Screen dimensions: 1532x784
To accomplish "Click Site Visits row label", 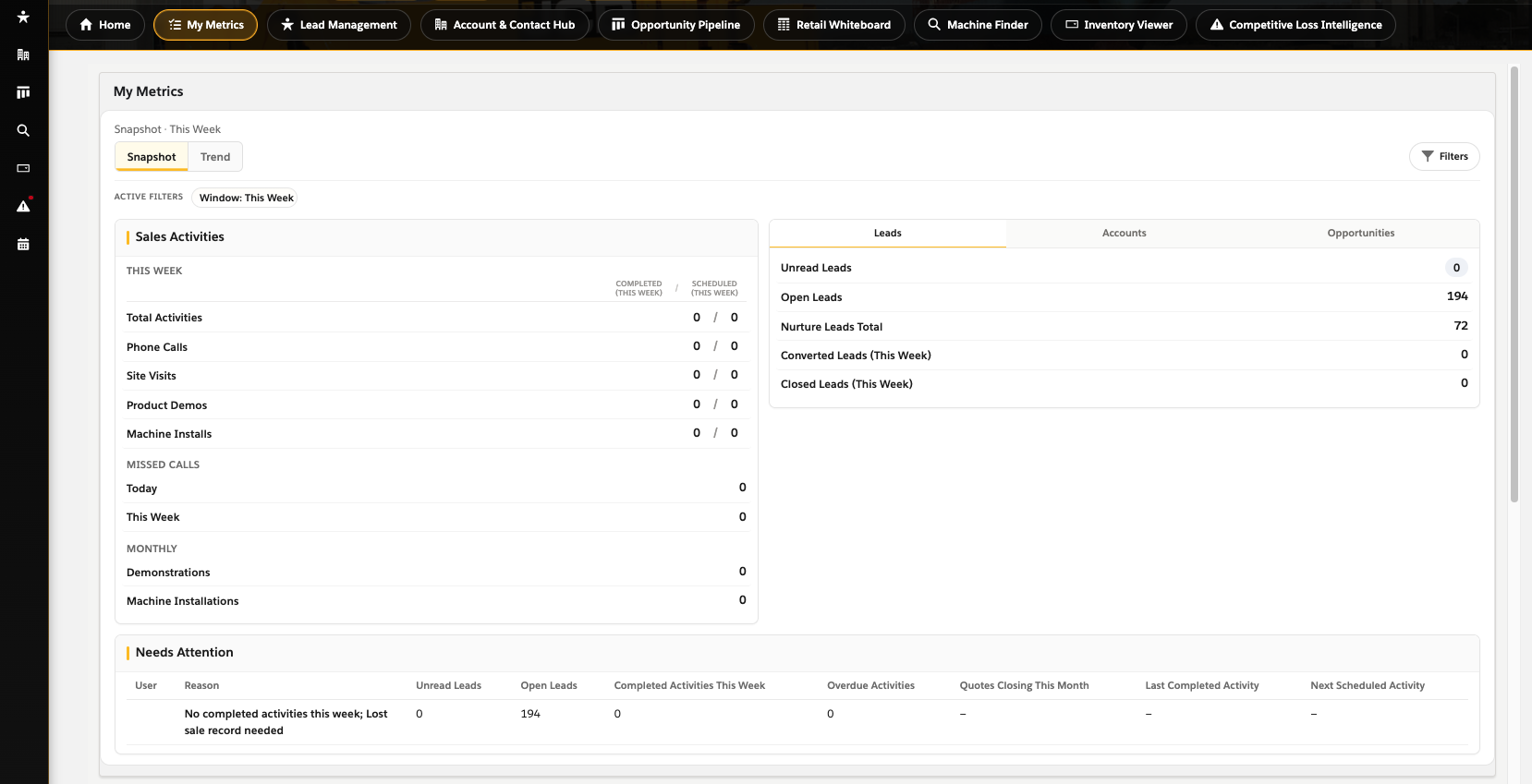I will pos(152,376).
